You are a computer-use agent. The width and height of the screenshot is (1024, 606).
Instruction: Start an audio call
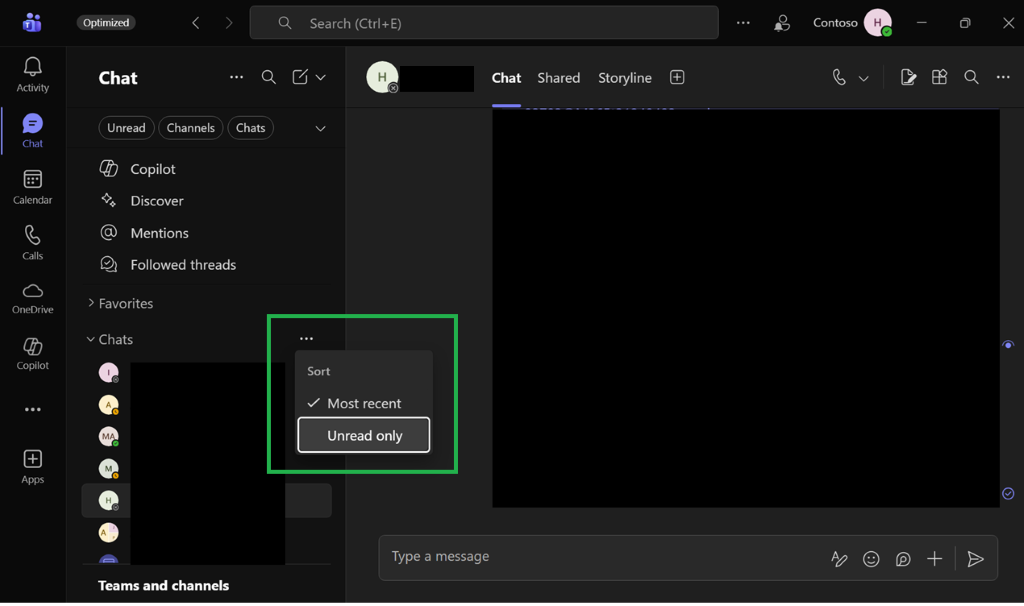tap(839, 78)
